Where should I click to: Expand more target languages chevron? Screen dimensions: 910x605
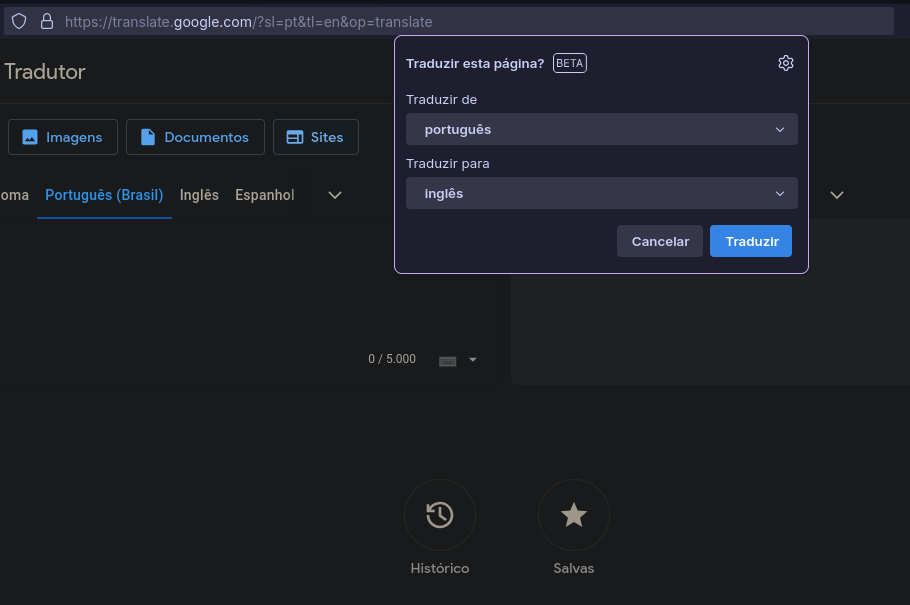pyautogui.click(x=836, y=195)
